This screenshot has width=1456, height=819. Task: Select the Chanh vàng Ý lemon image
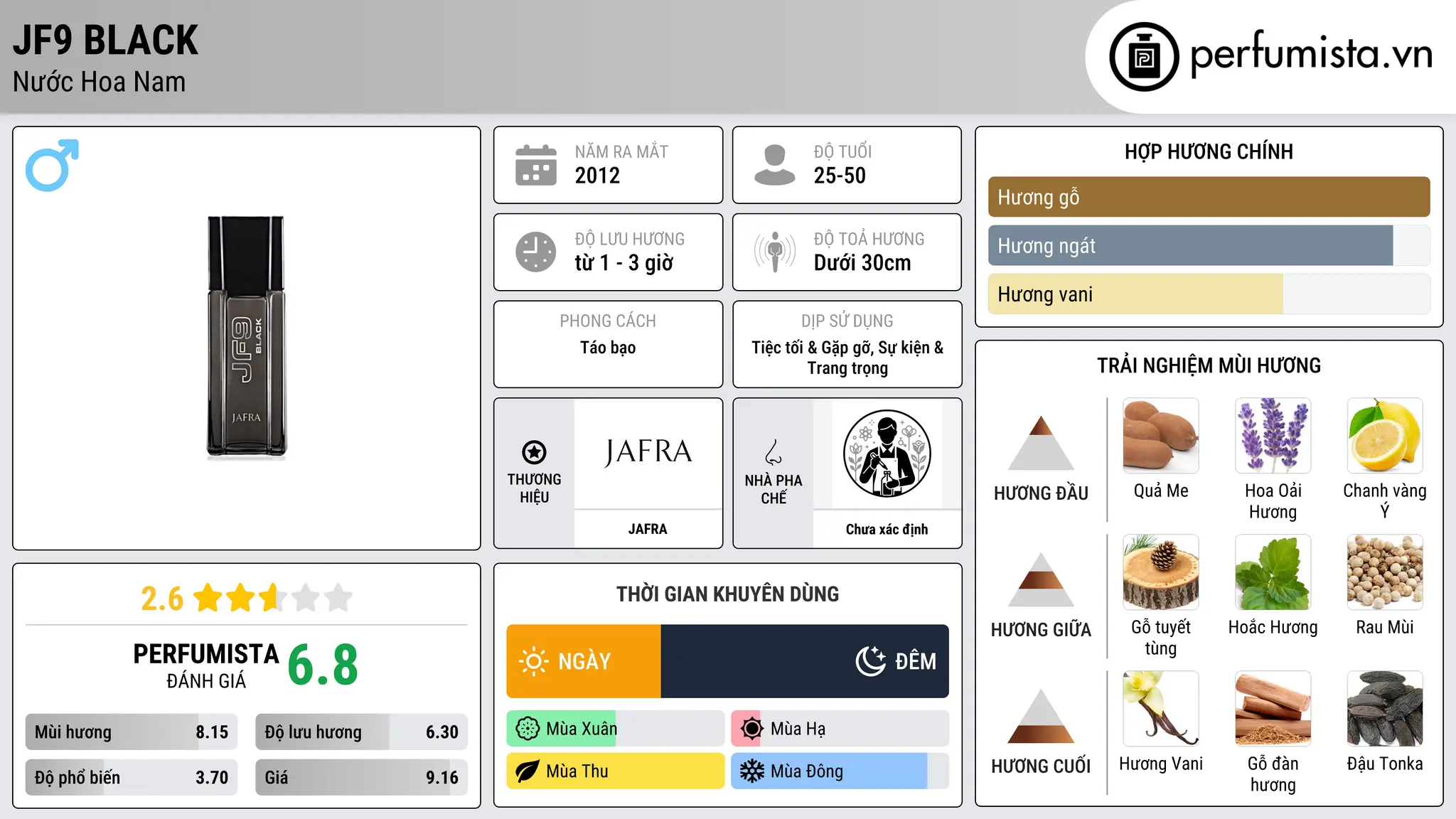1385,436
